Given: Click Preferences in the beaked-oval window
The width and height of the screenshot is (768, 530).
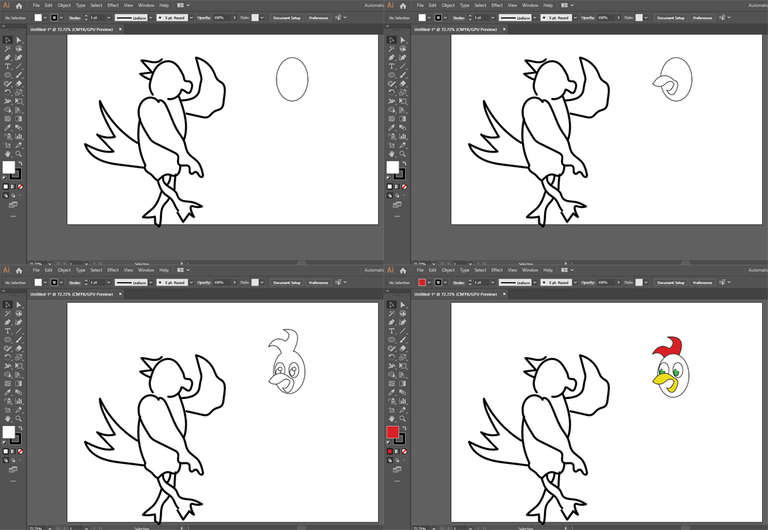Looking at the screenshot, I should (702, 18).
